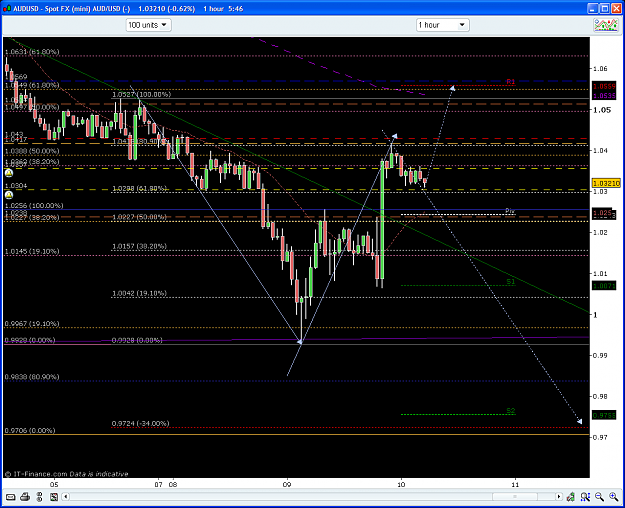Click the green bars chart icon bottom right

[x=571, y=497]
